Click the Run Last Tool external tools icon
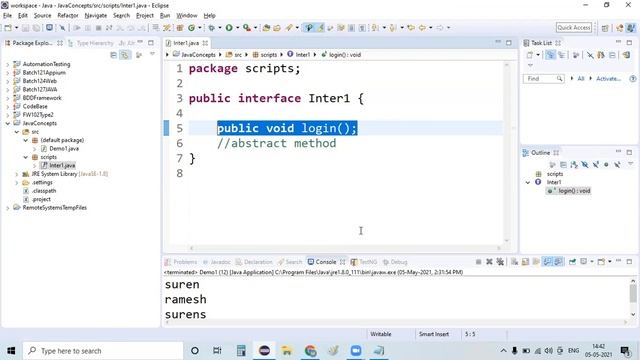Image resolution: width=640 pixels, height=360 pixels. tap(247, 28)
